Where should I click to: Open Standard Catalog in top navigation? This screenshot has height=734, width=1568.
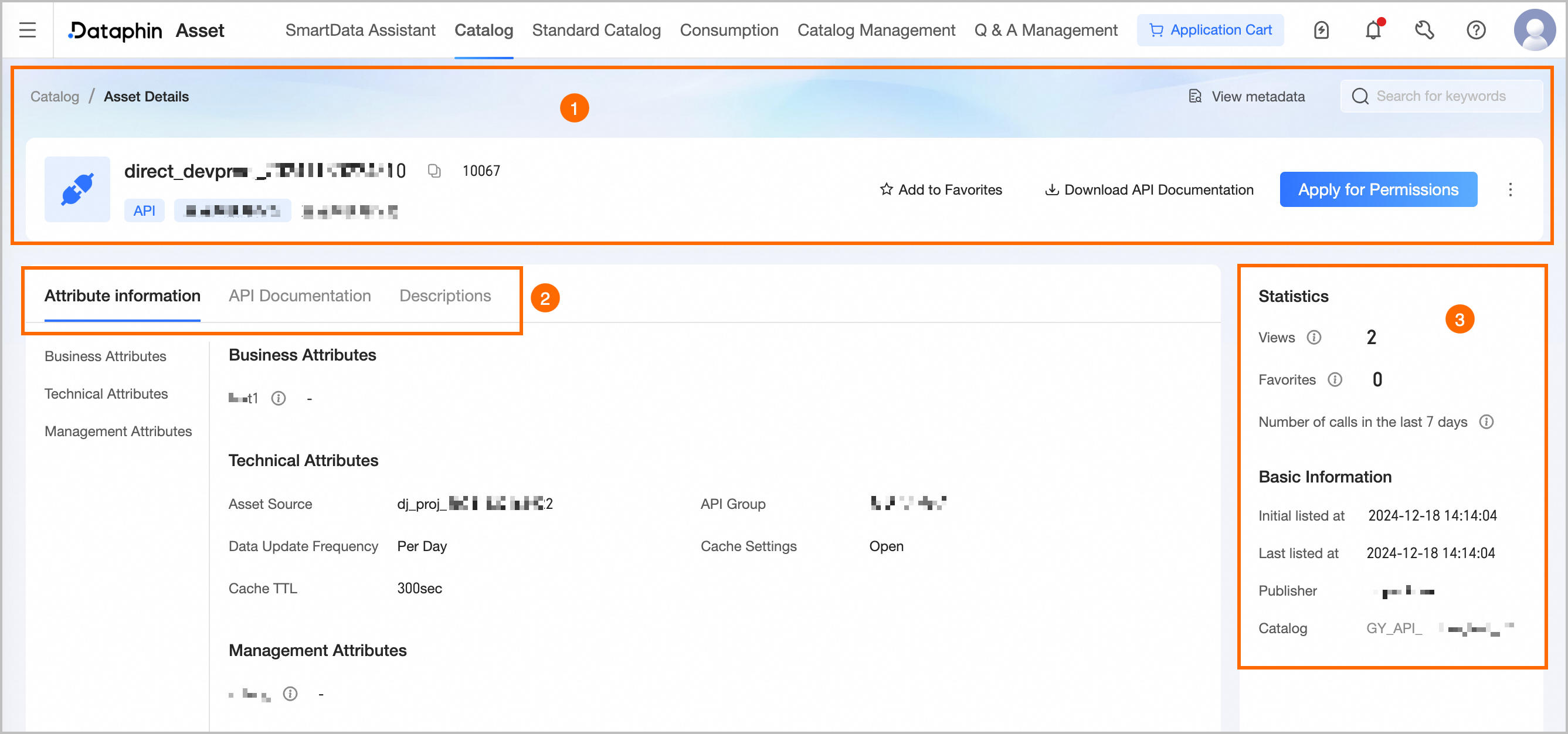pyautogui.click(x=596, y=30)
